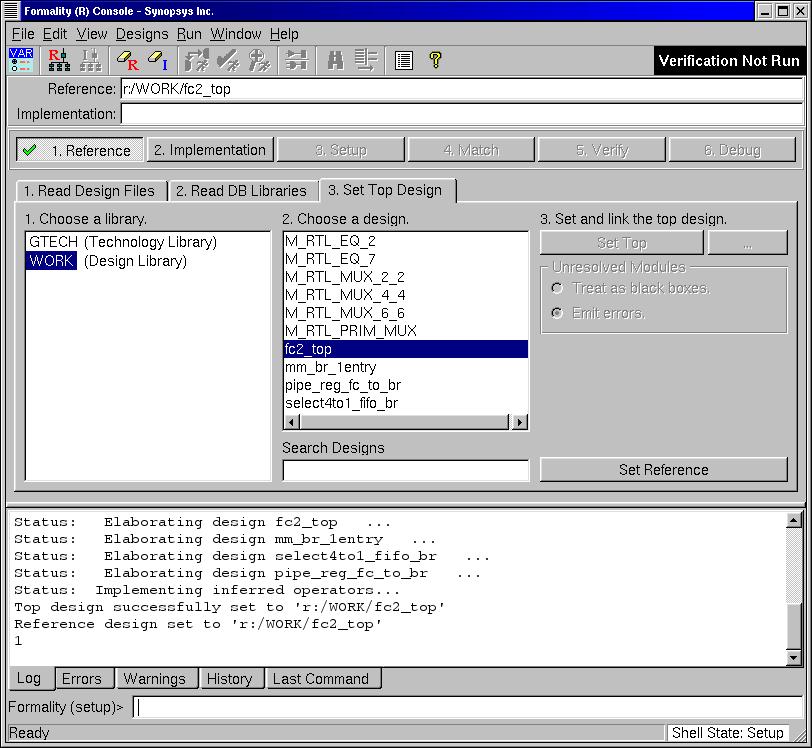Viewport: 812px width, 748px height.
Task: Open the File menu
Action: (23, 34)
